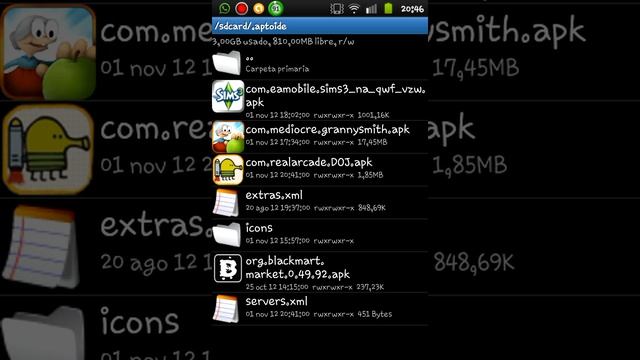Tap the '1001,16K' size of Sims3 apk
The height and width of the screenshot is (360, 640).
point(373,115)
